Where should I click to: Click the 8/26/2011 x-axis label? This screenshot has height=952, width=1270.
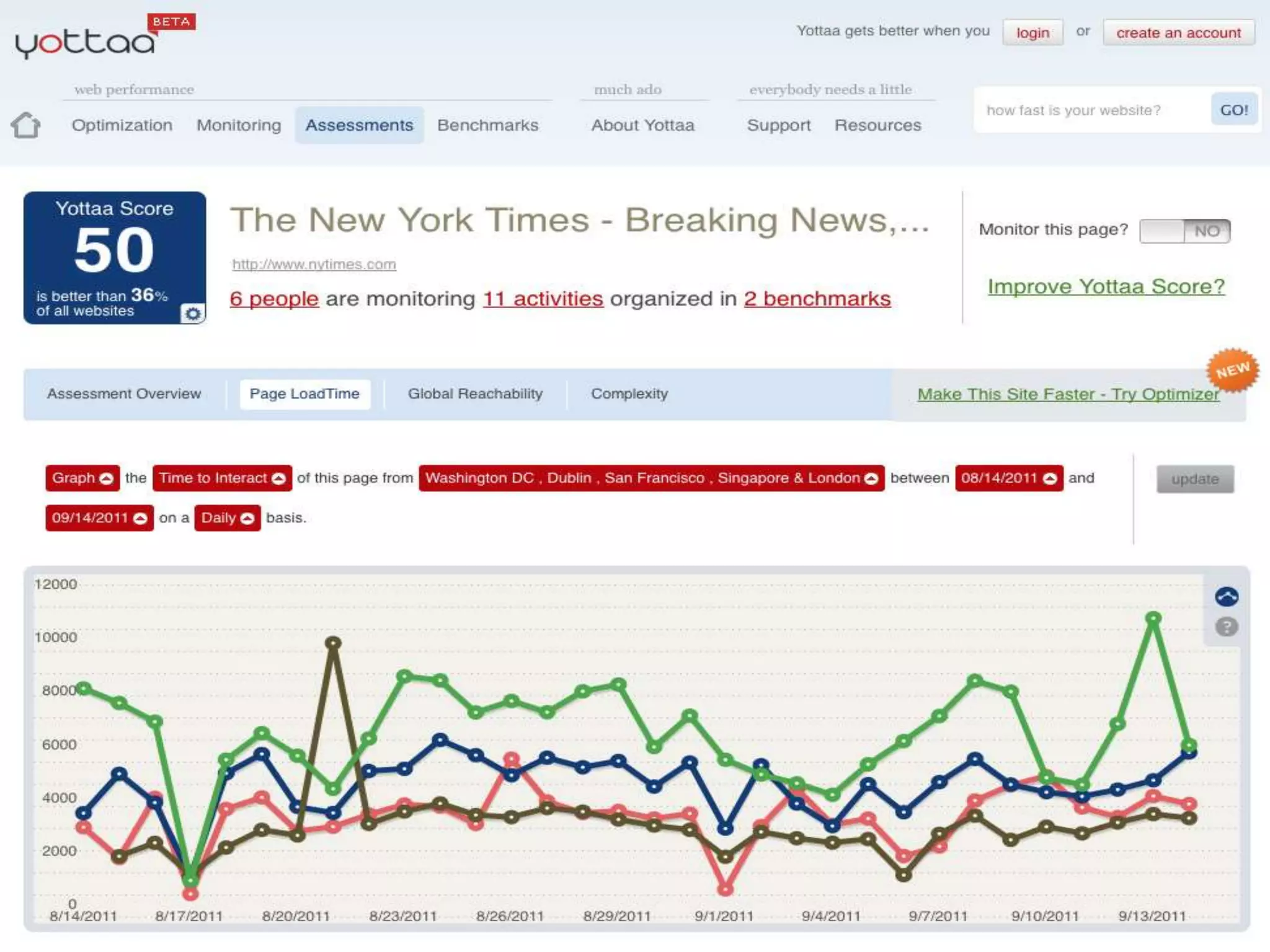tap(510, 916)
